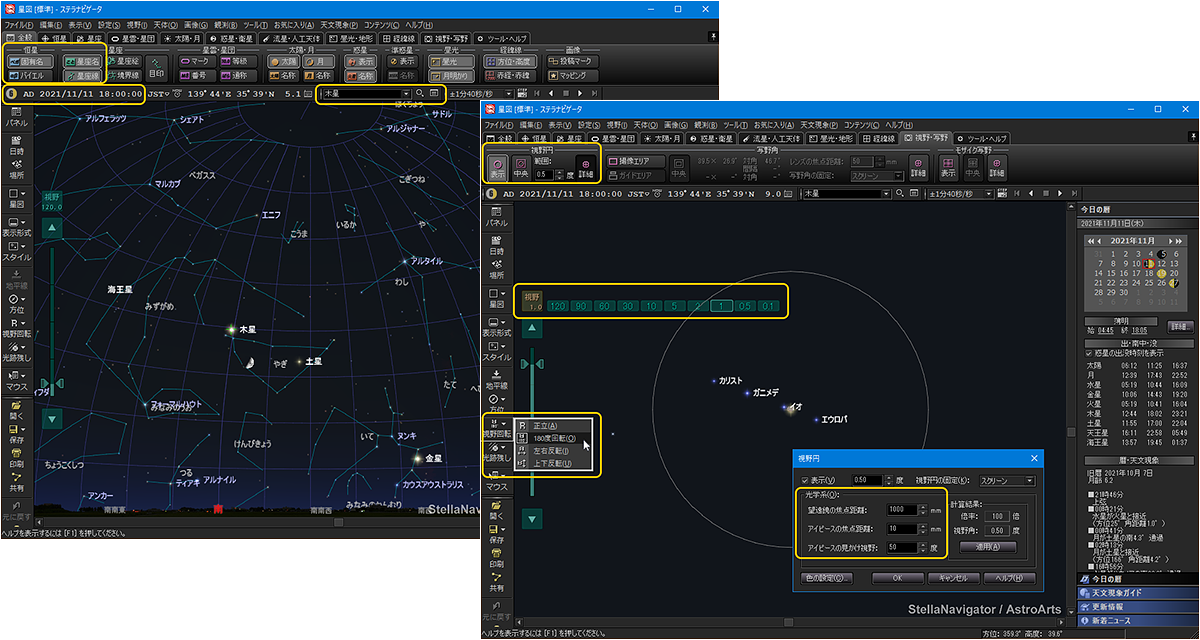Click 視野円 表示 toggle button in ribbon
The image size is (1200, 640).
click(497, 167)
